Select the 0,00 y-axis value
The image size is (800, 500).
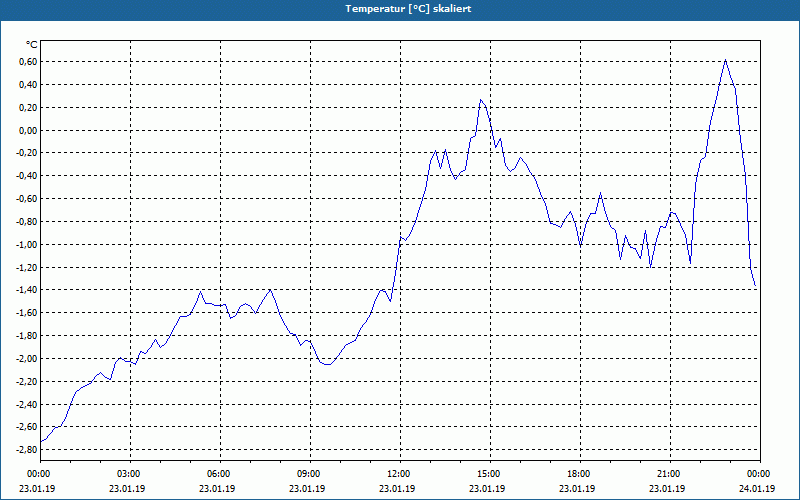point(28,131)
